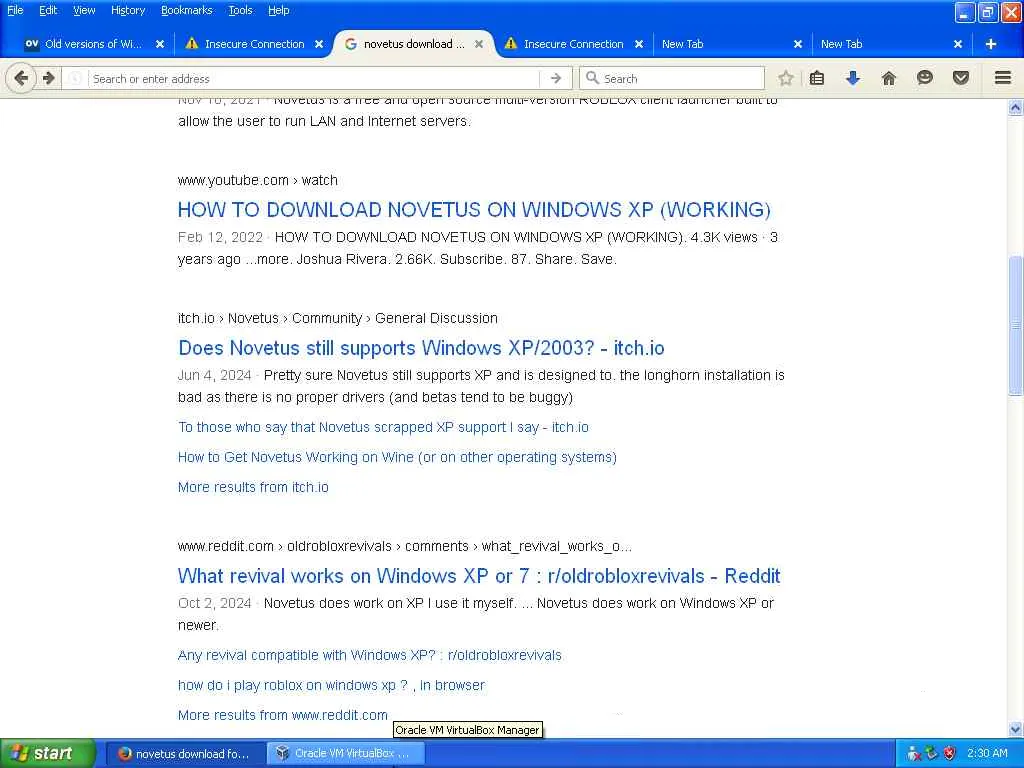Screen dimensions: 1024x768
Task: Click the Go arrow in address bar
Action: [x=556, y=78]
